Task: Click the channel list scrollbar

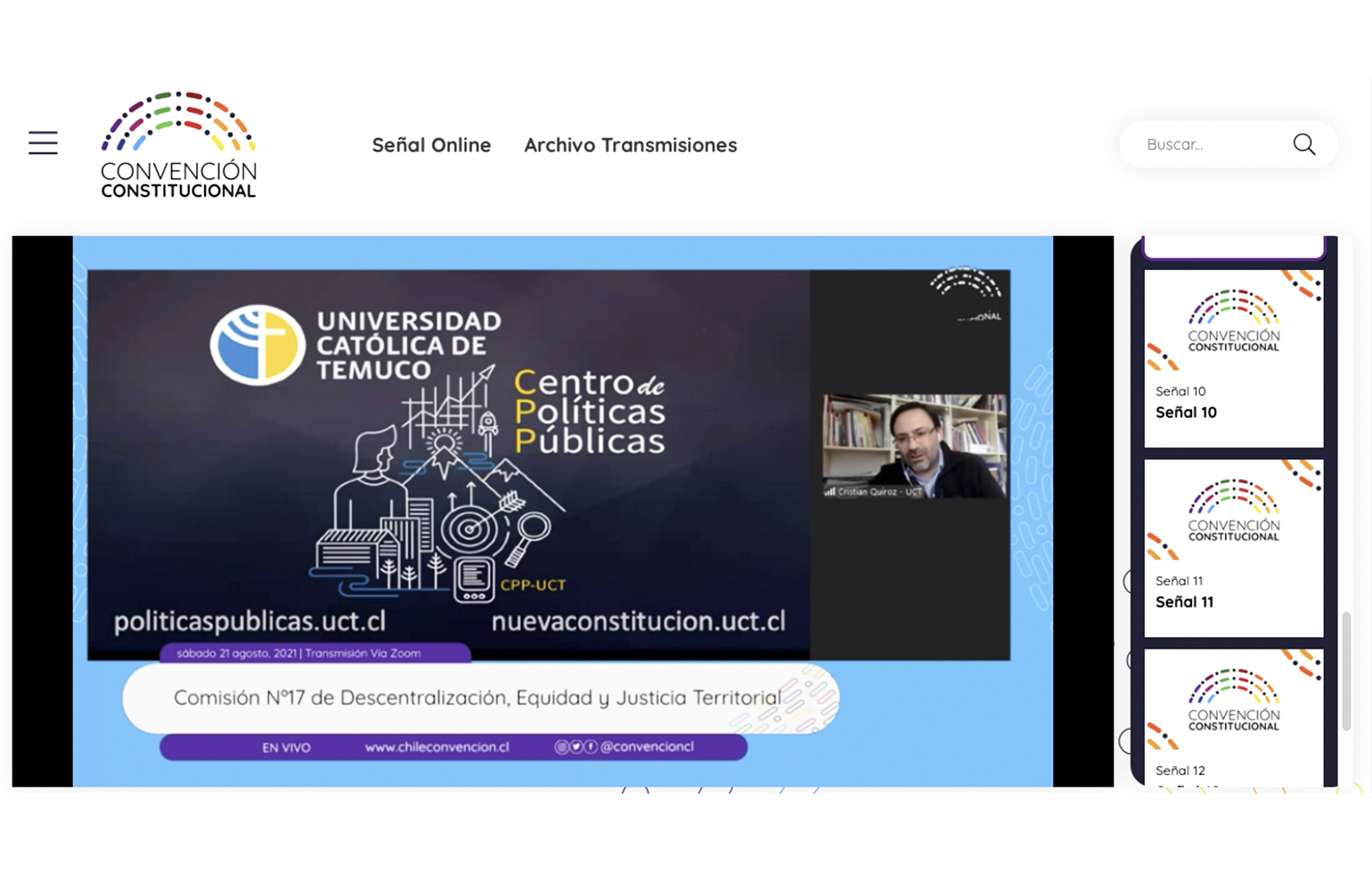Action: point(1346,670)
